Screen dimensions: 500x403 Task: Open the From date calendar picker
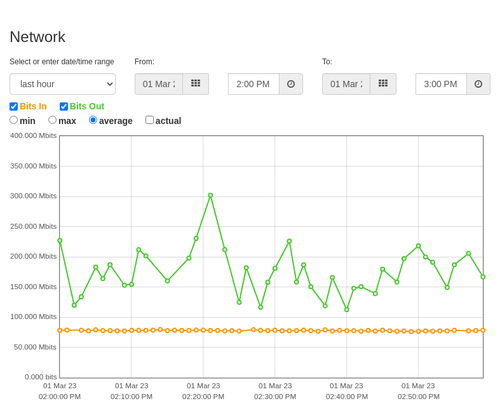196,84
